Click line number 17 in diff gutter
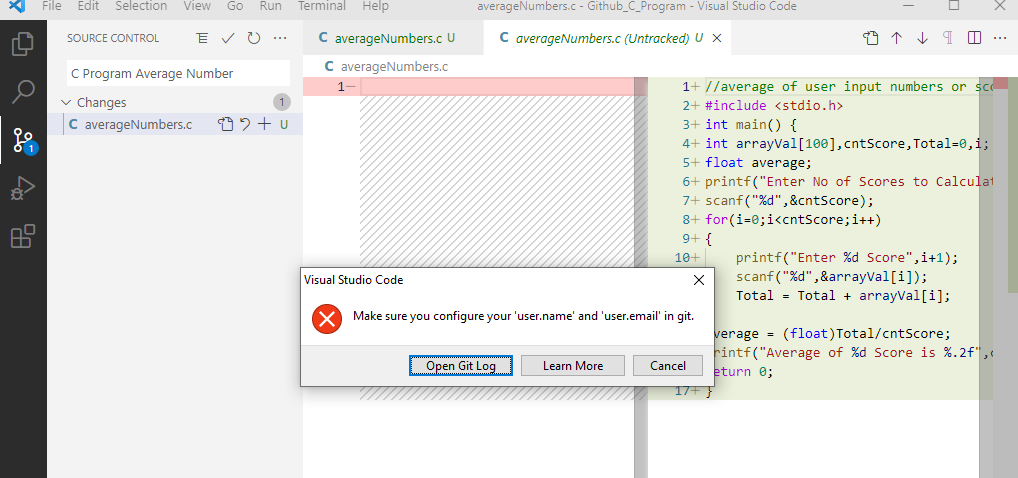 (682, 391)
